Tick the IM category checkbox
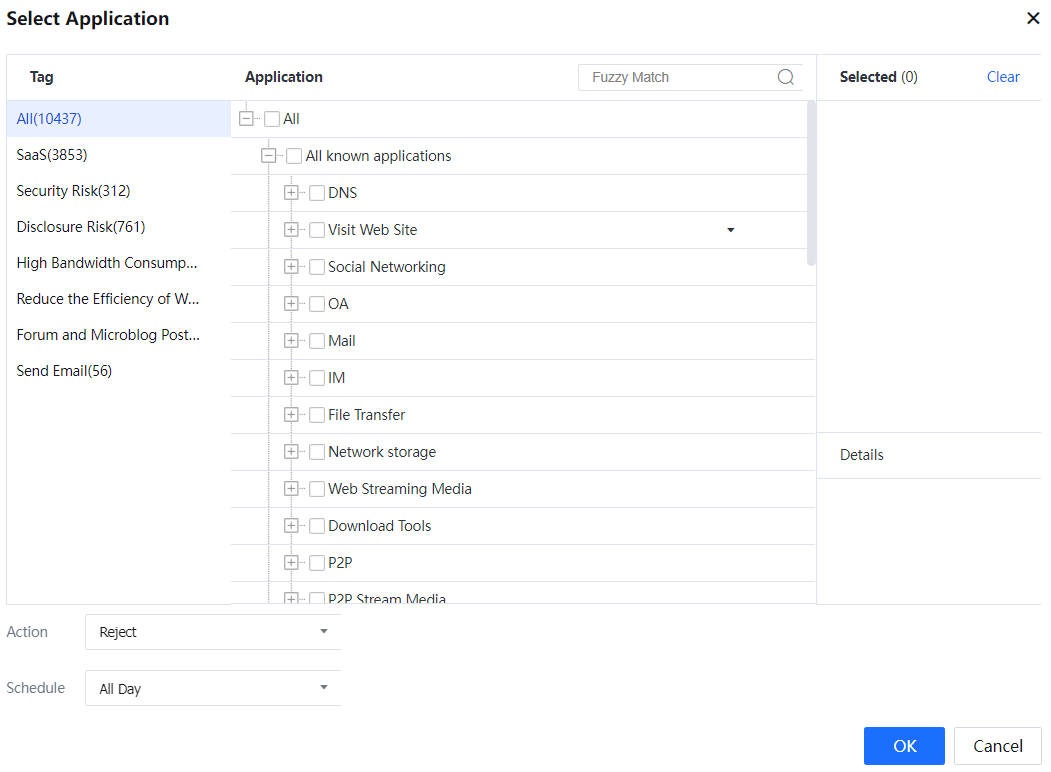The width and height of the screenshot is (1051, 772). (x=317, y=378)
